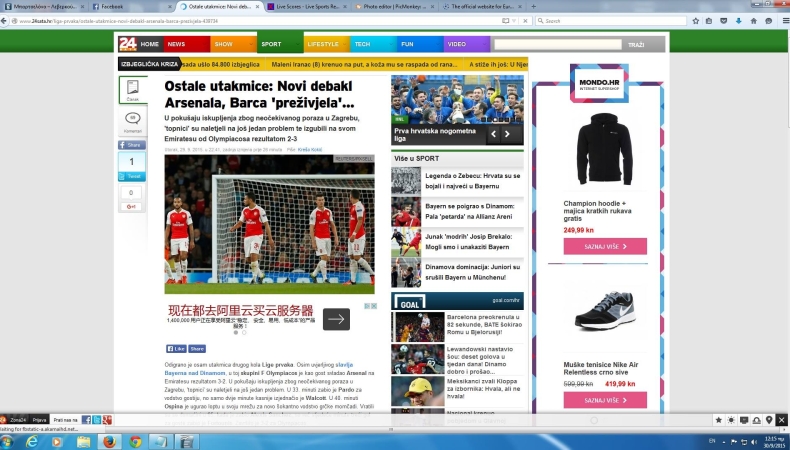Click the article comments speech bubble icon

[133, 118]
